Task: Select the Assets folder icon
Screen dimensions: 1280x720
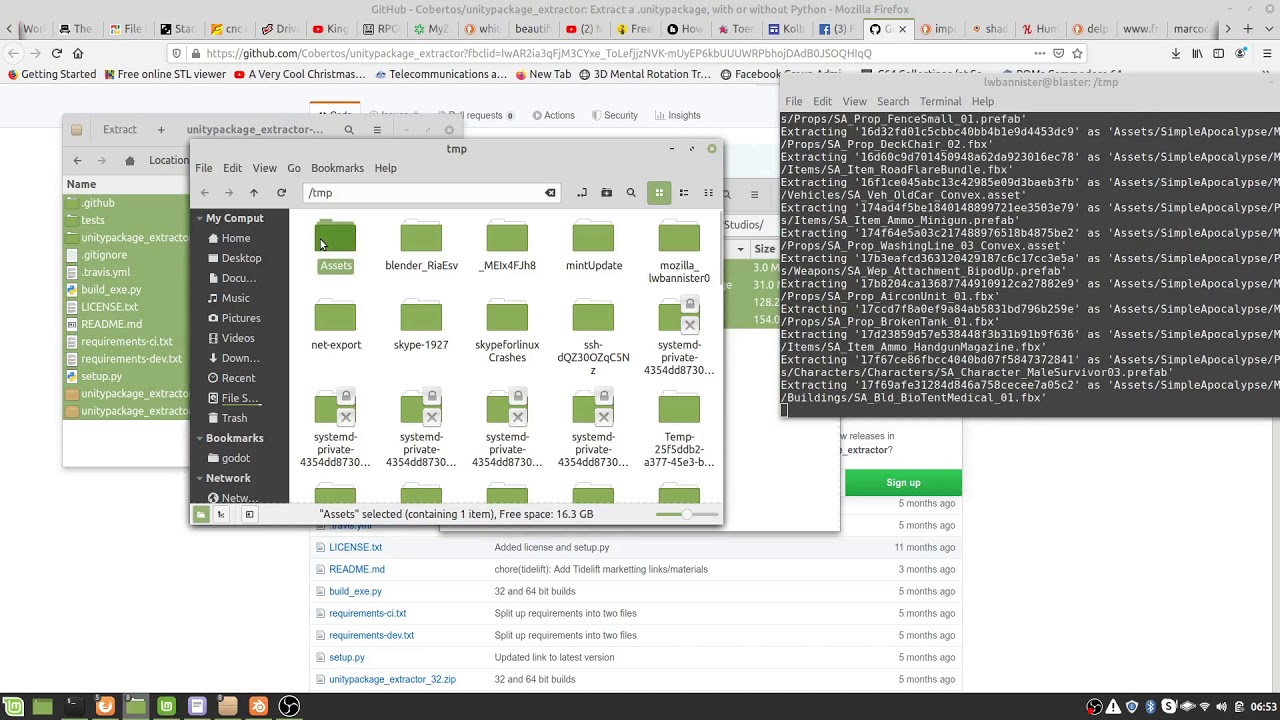Action: [x=335, y=238]
